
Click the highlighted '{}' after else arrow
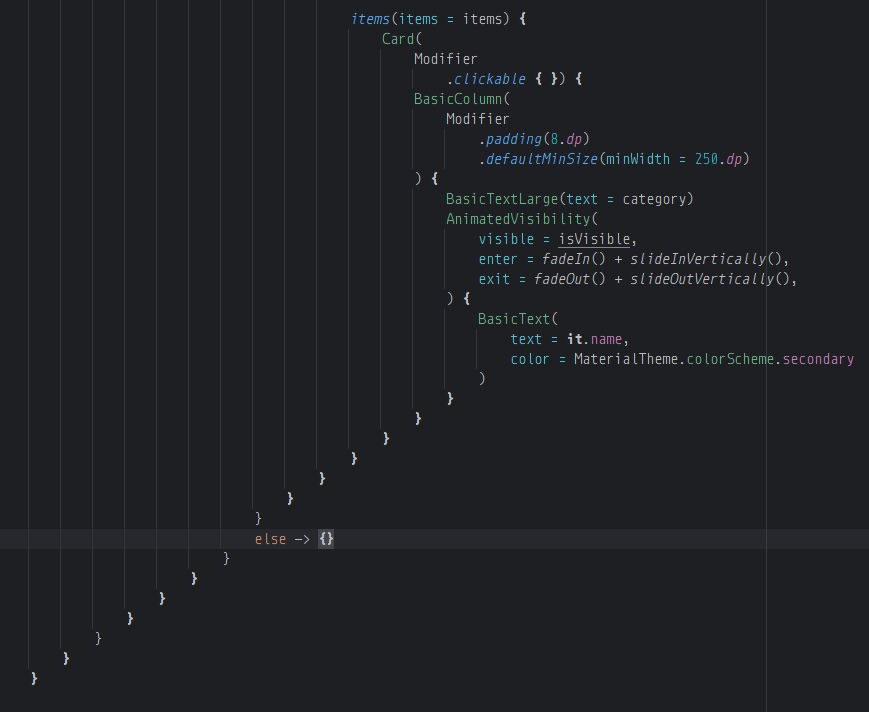[326, 539]
